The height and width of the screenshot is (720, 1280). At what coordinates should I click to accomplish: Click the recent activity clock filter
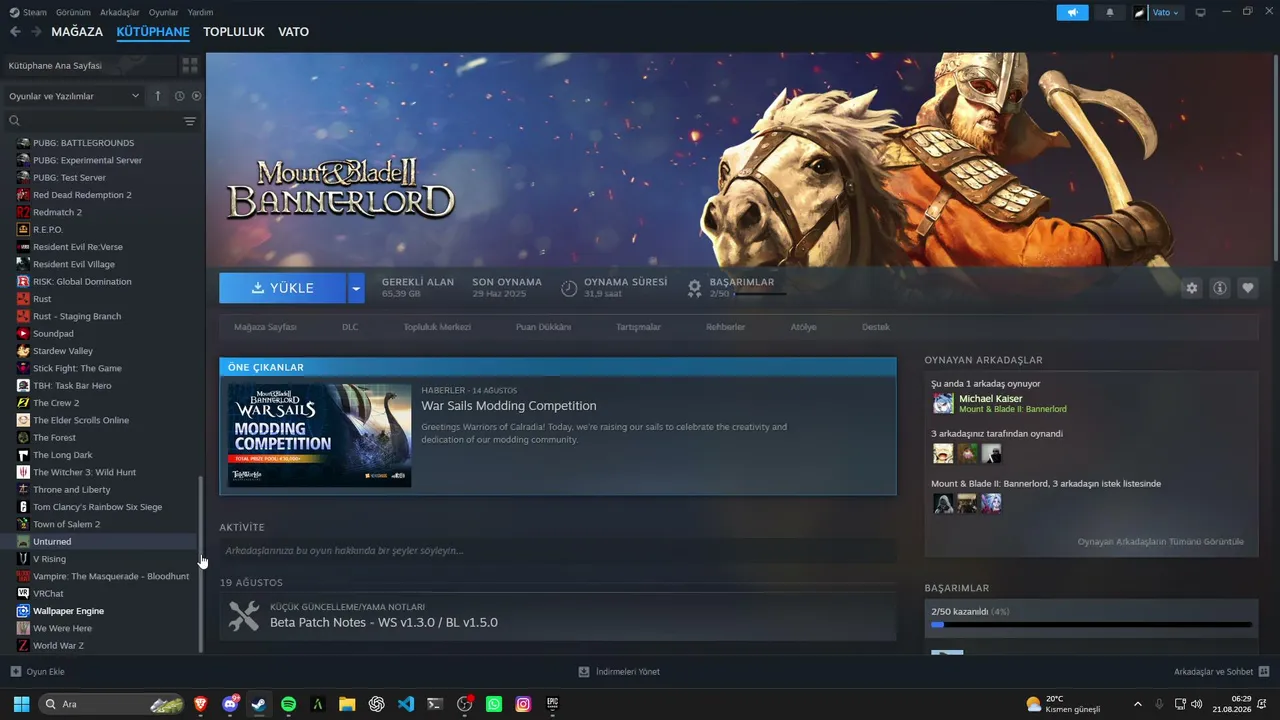point(180,96)
